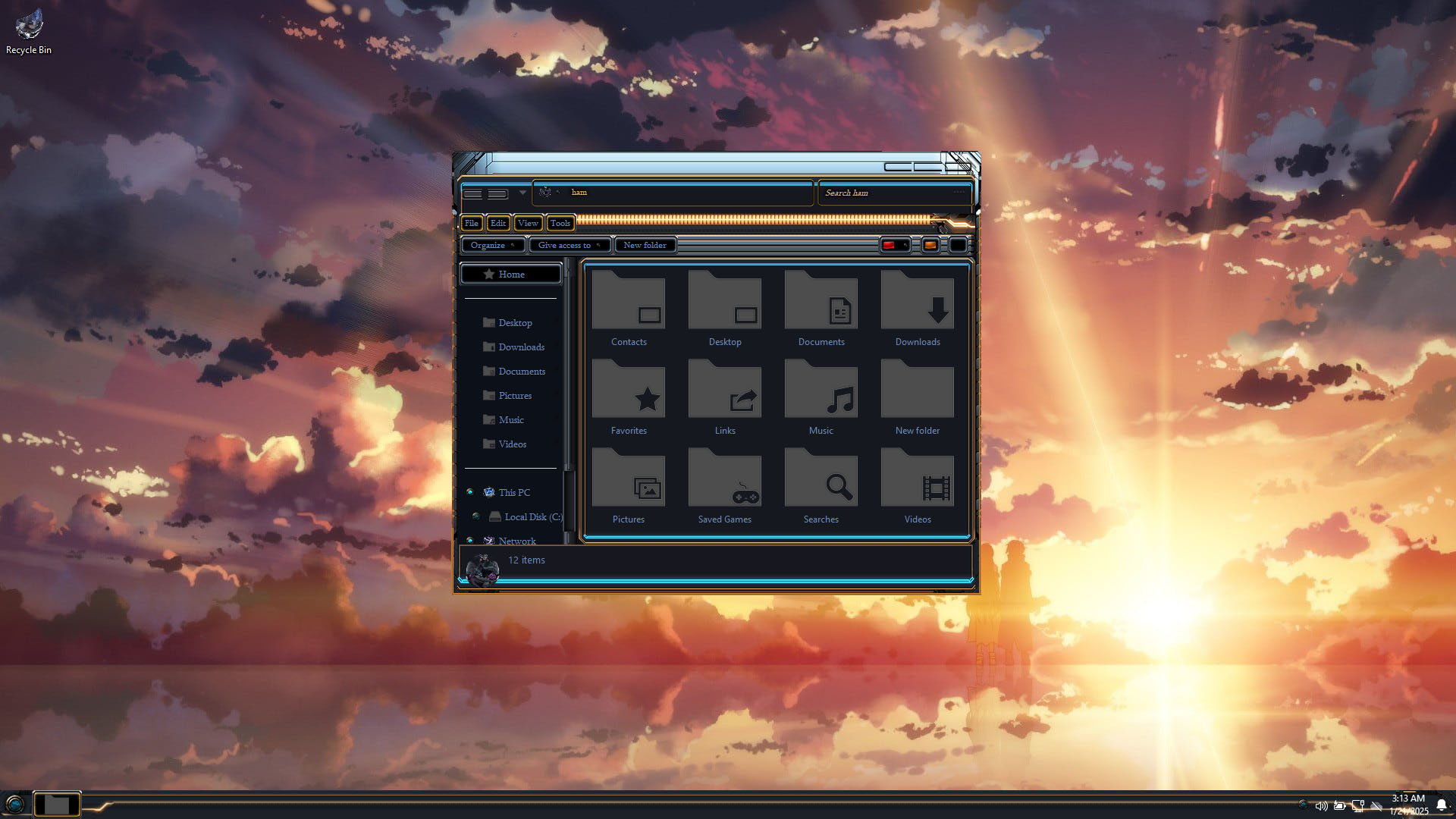
Task: Expand the Local Disk (C:) node
Action: pos(476,516)
